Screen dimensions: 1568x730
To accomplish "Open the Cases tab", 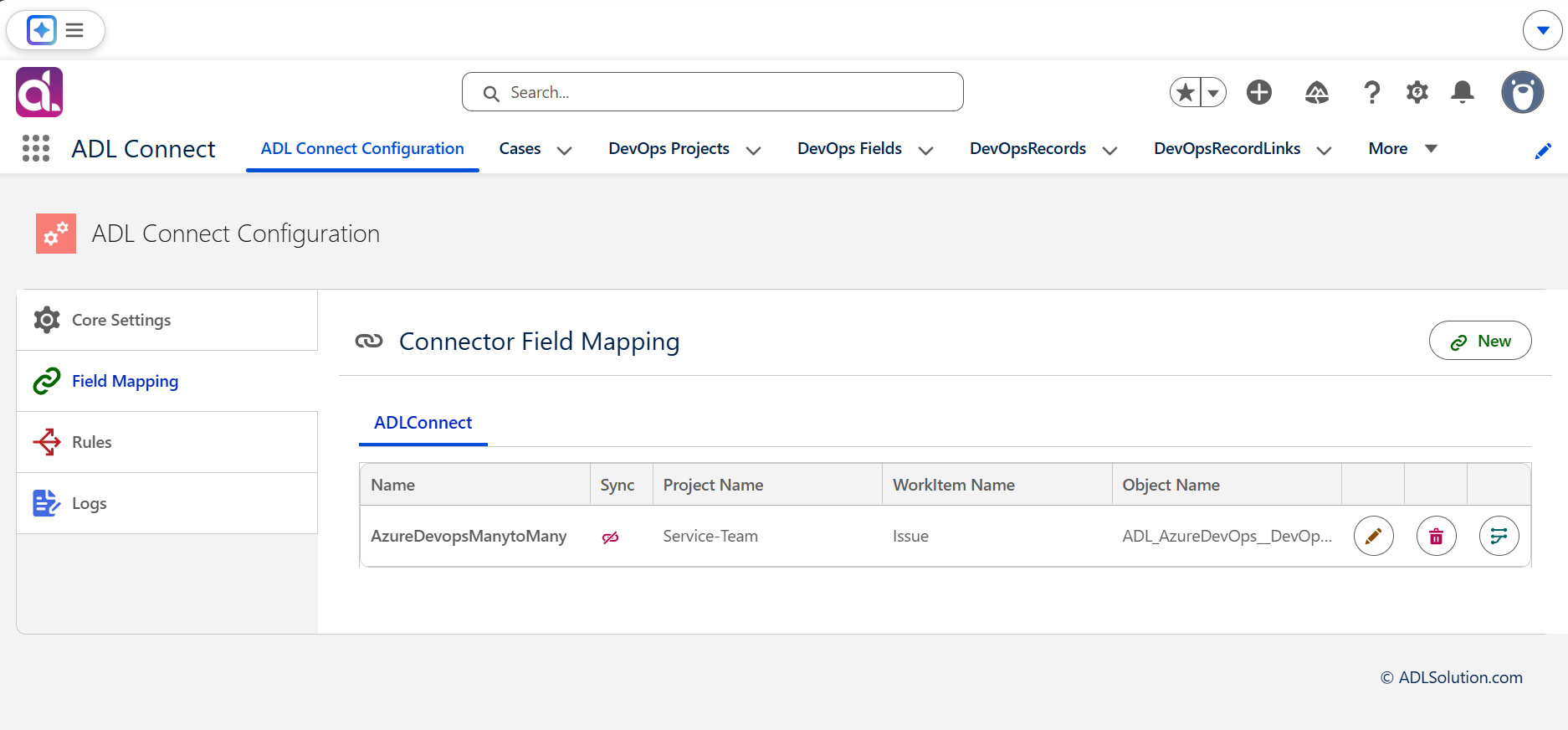I will 520,148.
